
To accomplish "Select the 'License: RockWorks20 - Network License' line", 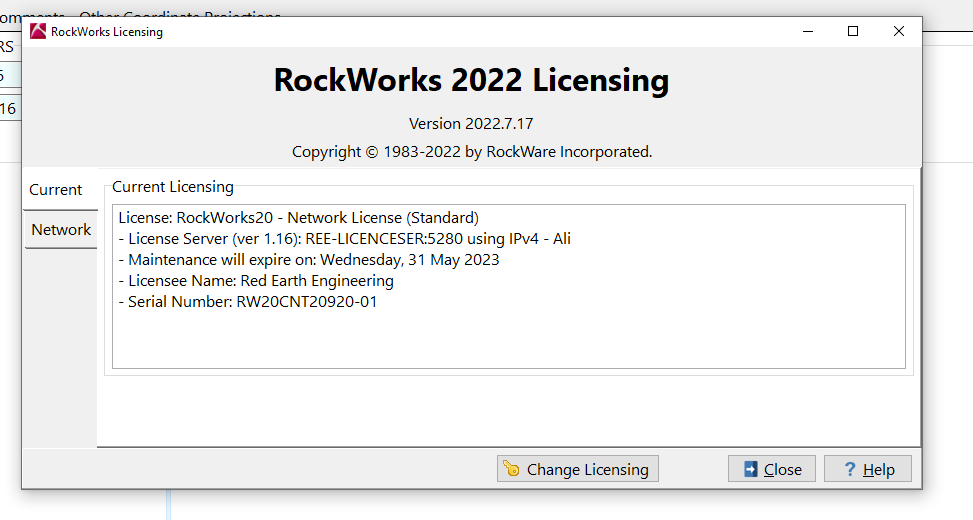I will tap(298, 218).
